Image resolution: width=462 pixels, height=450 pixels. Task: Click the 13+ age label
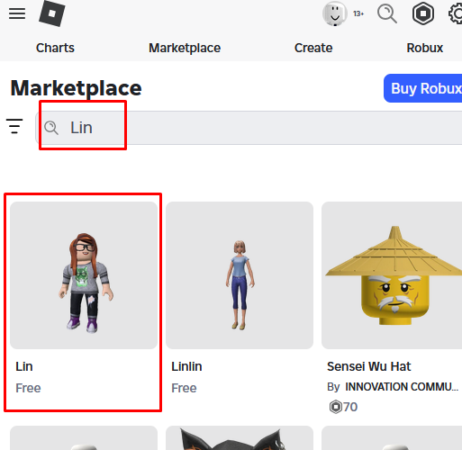click(359, 14)
